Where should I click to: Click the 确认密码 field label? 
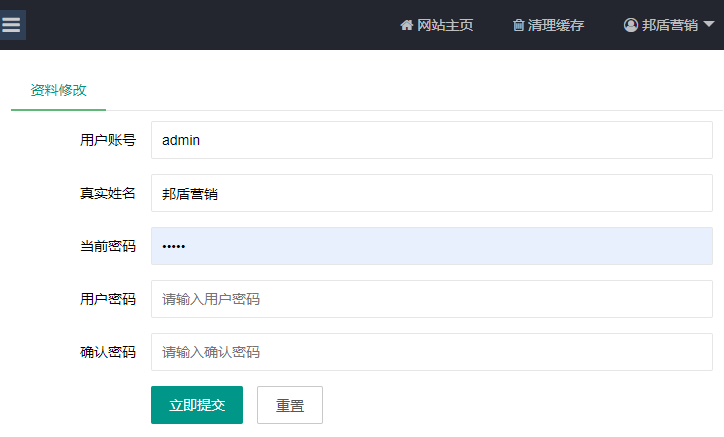[107, 352]
